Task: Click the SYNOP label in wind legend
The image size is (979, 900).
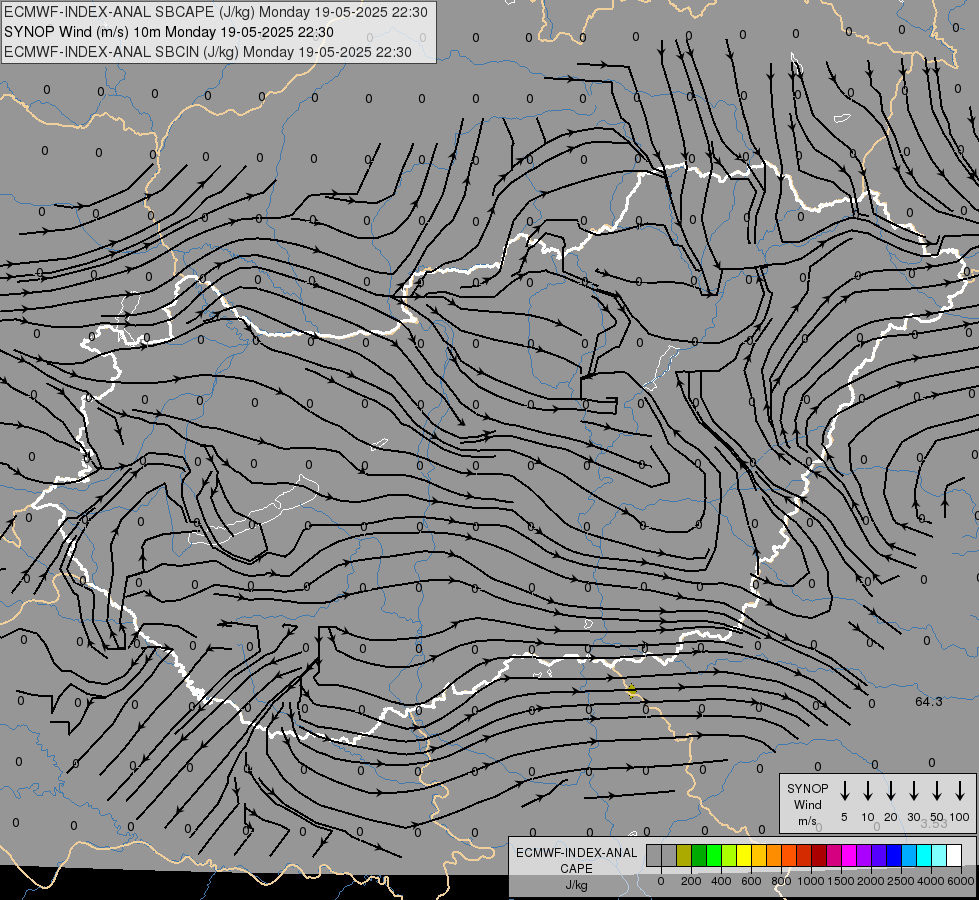Action: click(x=807, y=788)
